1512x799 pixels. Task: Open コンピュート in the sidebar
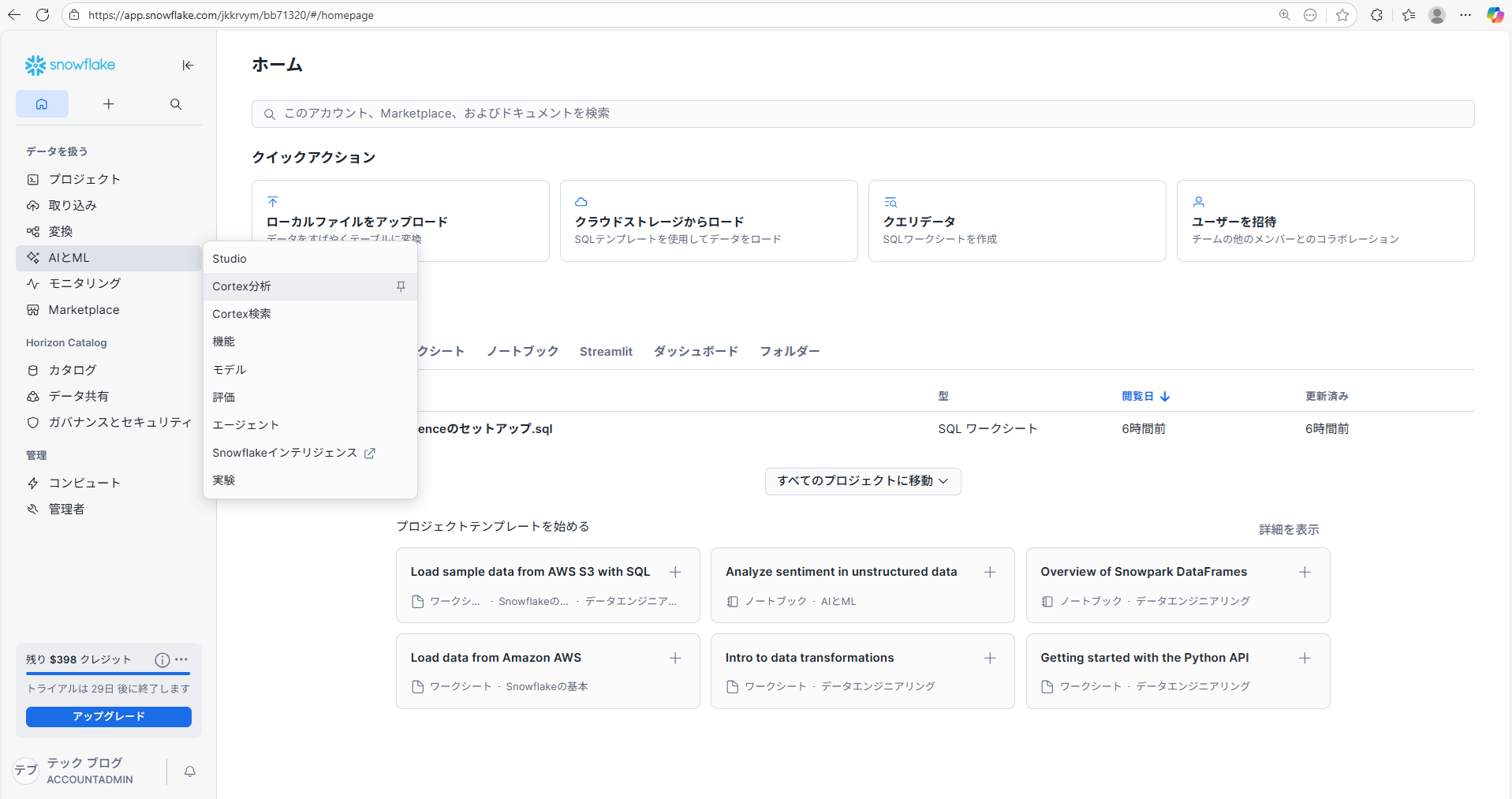[x=109, y=483]
